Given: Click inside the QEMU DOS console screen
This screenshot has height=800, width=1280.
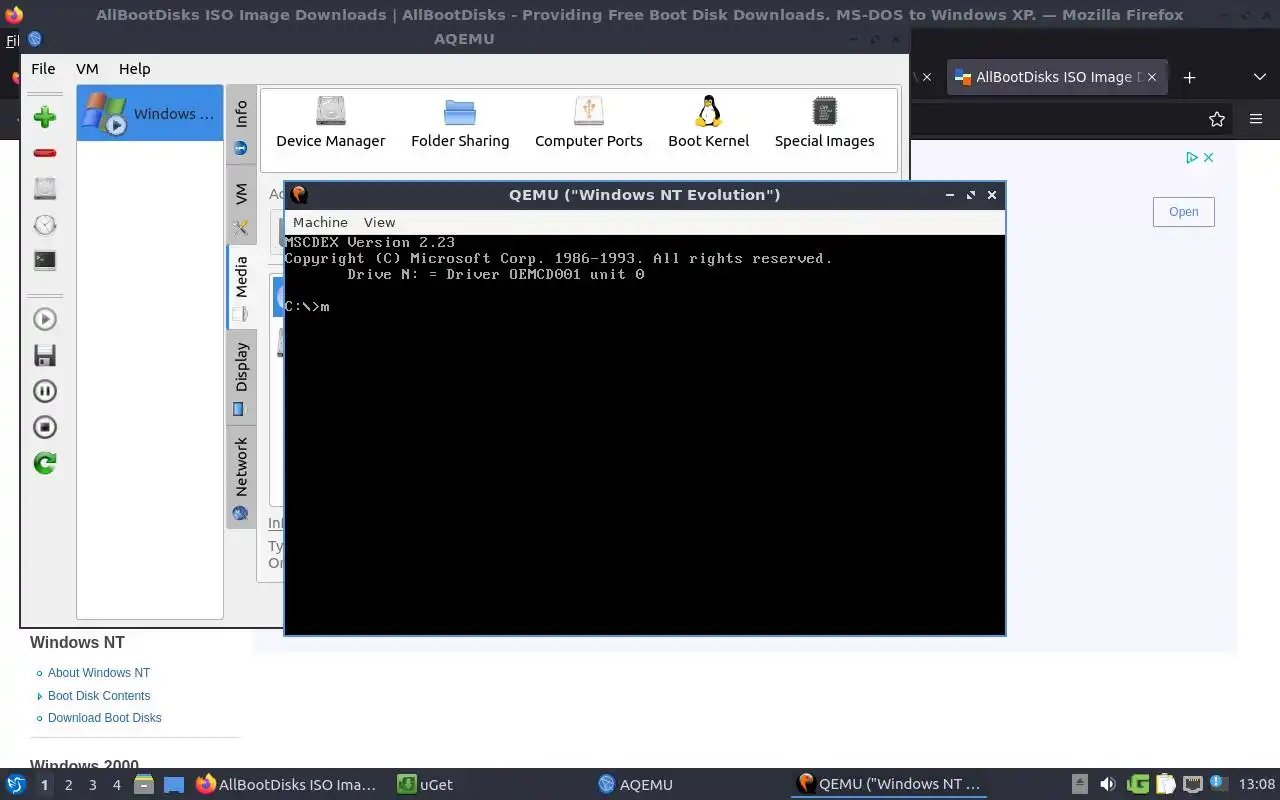Looking at the screenshot, I should pyautogui.click(x=645, y=434).
